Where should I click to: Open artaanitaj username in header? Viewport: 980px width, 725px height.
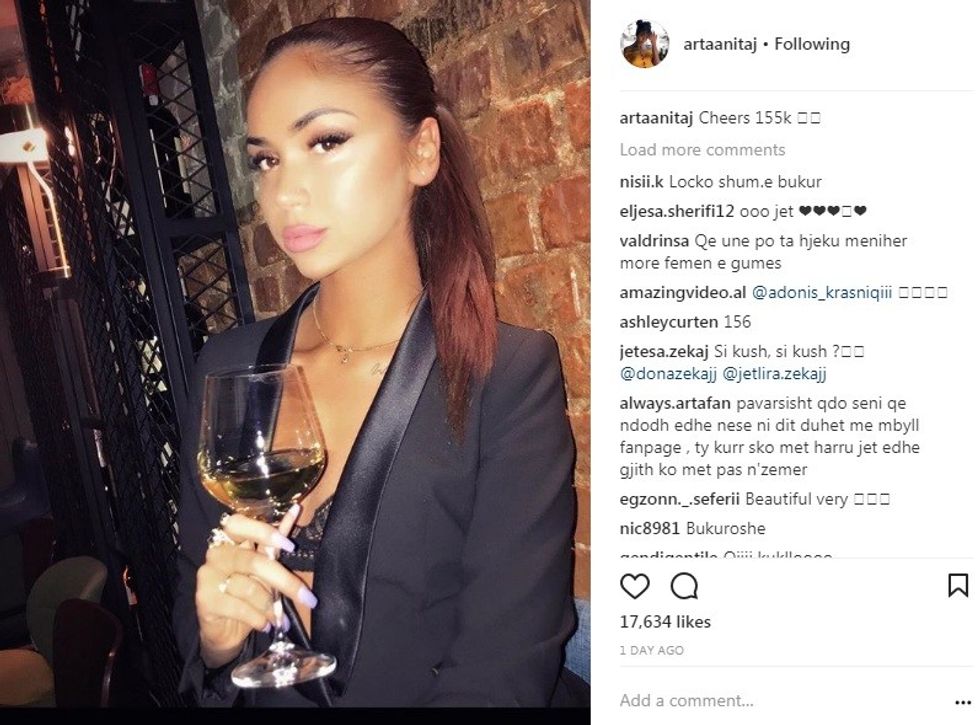click(x=720, y=44)
